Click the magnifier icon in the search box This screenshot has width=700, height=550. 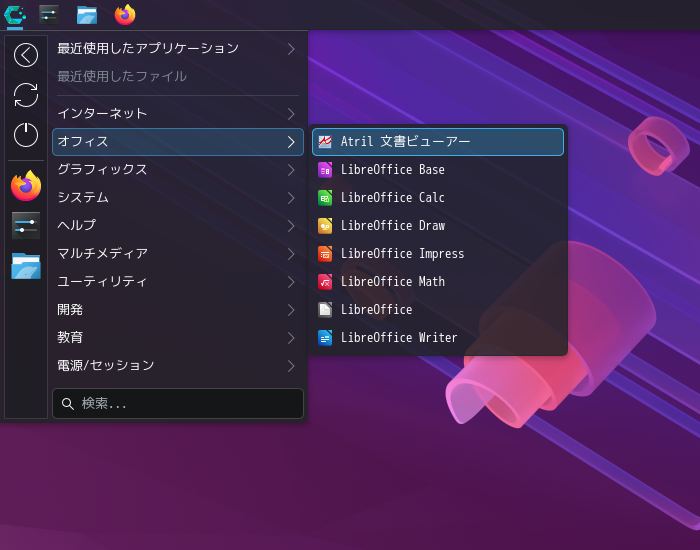pos(68,404)
